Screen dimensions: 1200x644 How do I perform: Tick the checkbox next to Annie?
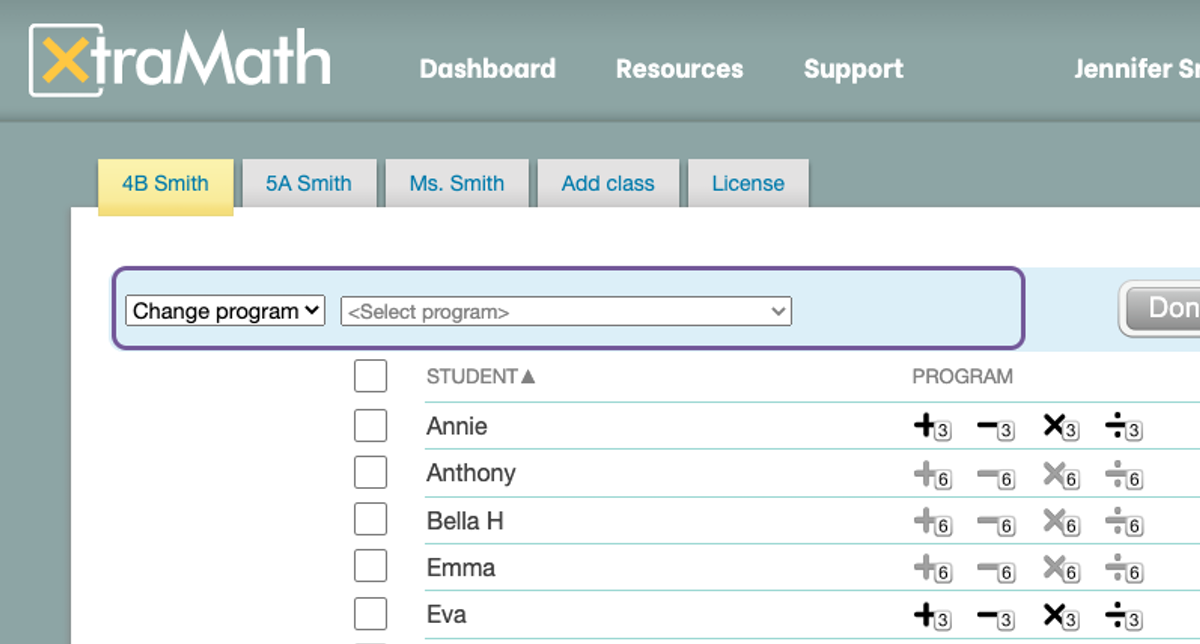(370, 426)
